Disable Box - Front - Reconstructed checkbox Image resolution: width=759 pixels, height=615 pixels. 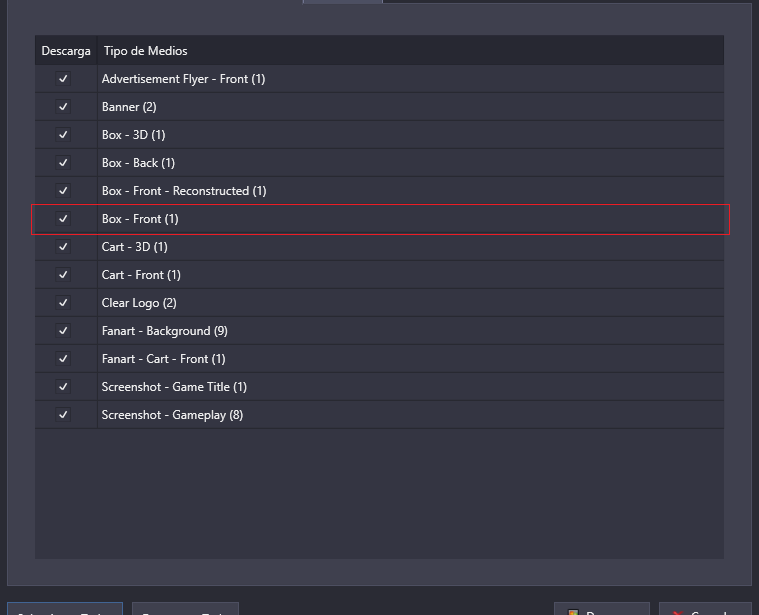(63, 191)
